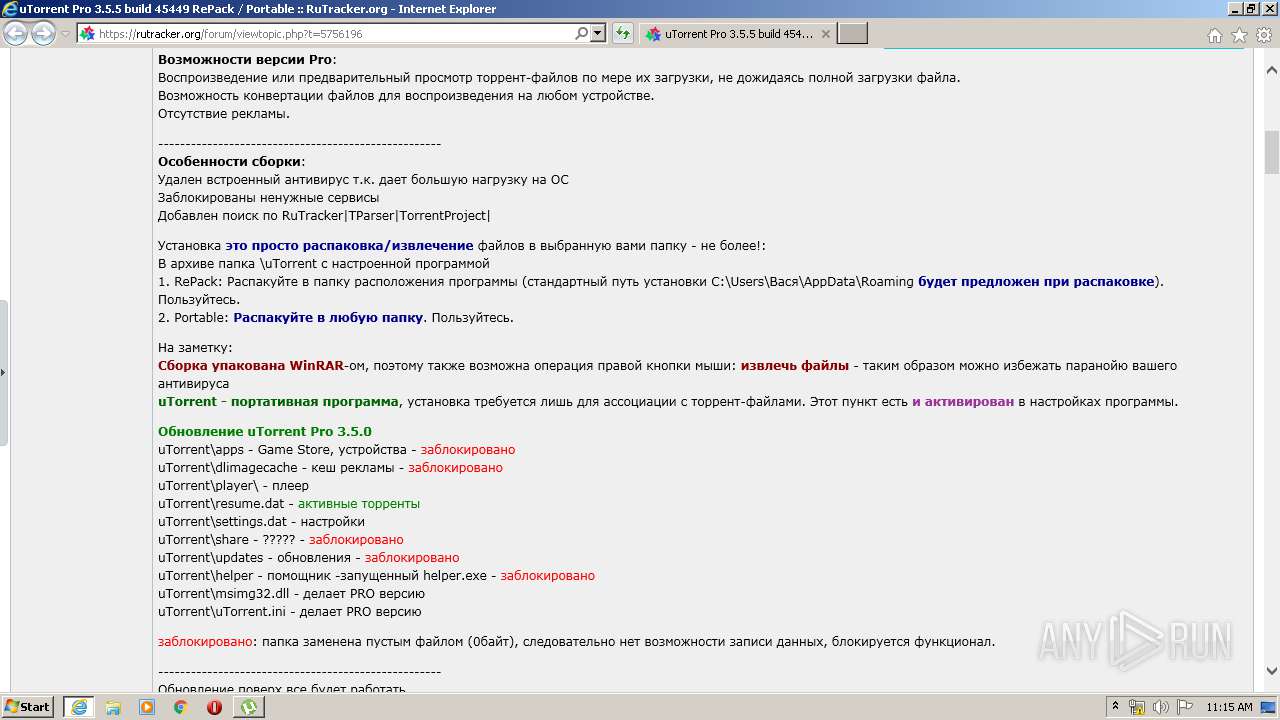Launch Google Chrome from taskbar

(181, 707)
